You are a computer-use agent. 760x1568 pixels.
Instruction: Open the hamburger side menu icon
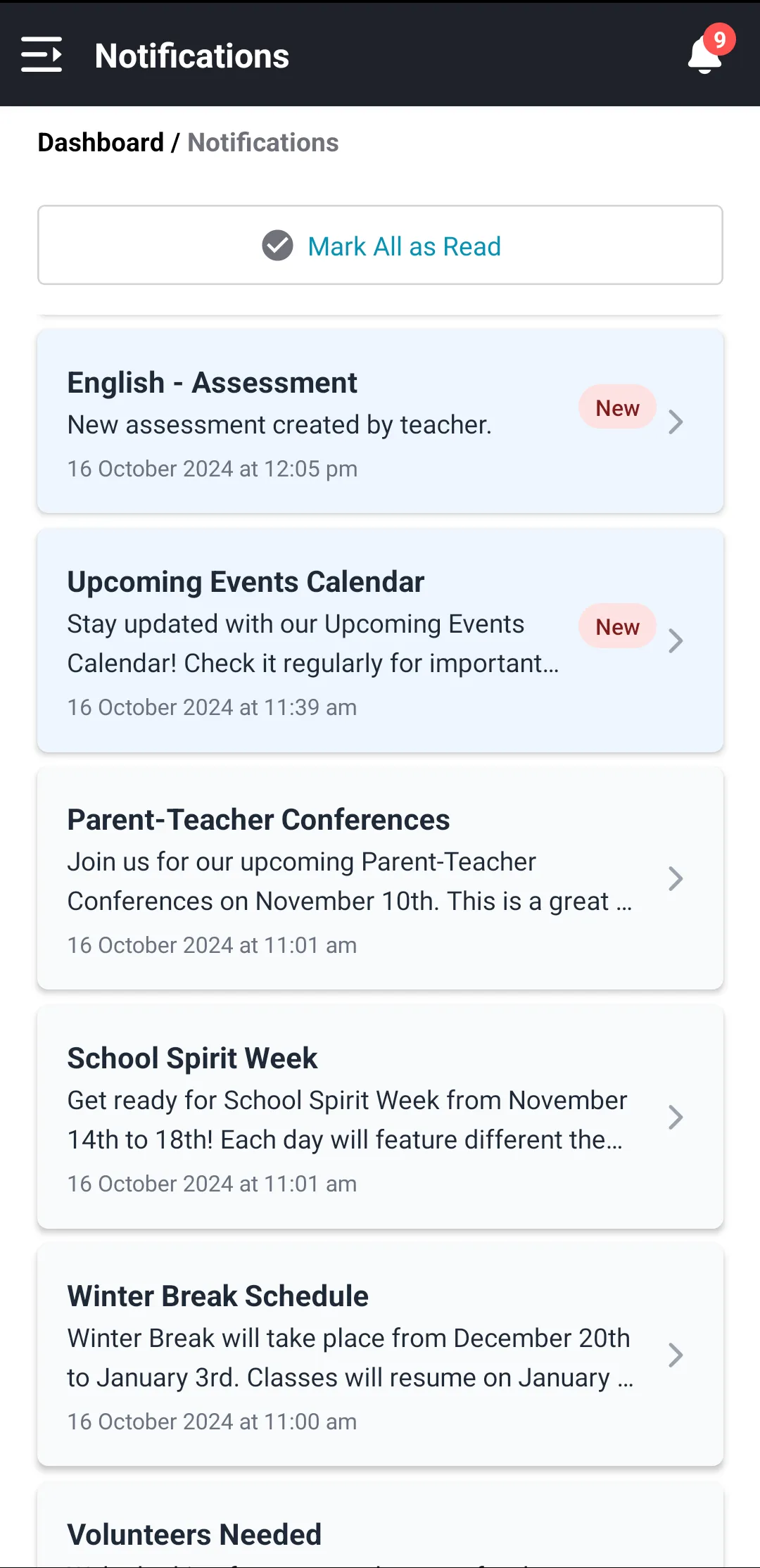point(42,55)
